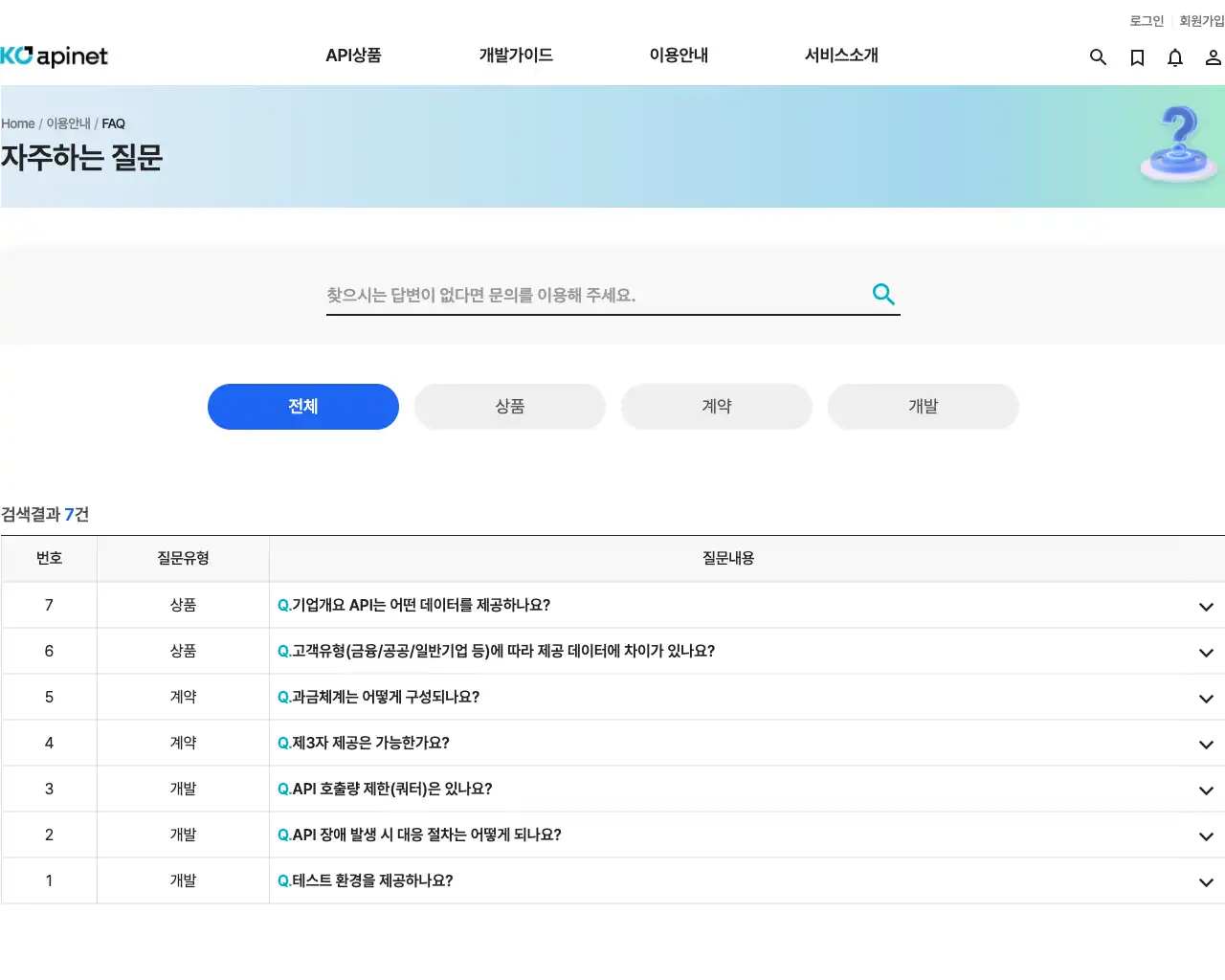1225x980 pixels.
Task: Open the search icon in the header
Action: [x=1098, y=57]
